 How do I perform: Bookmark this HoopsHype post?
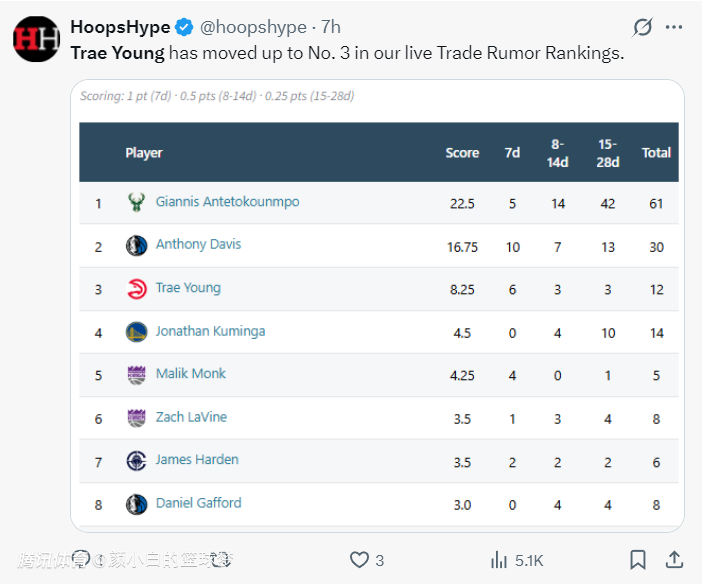click(637, 560)
